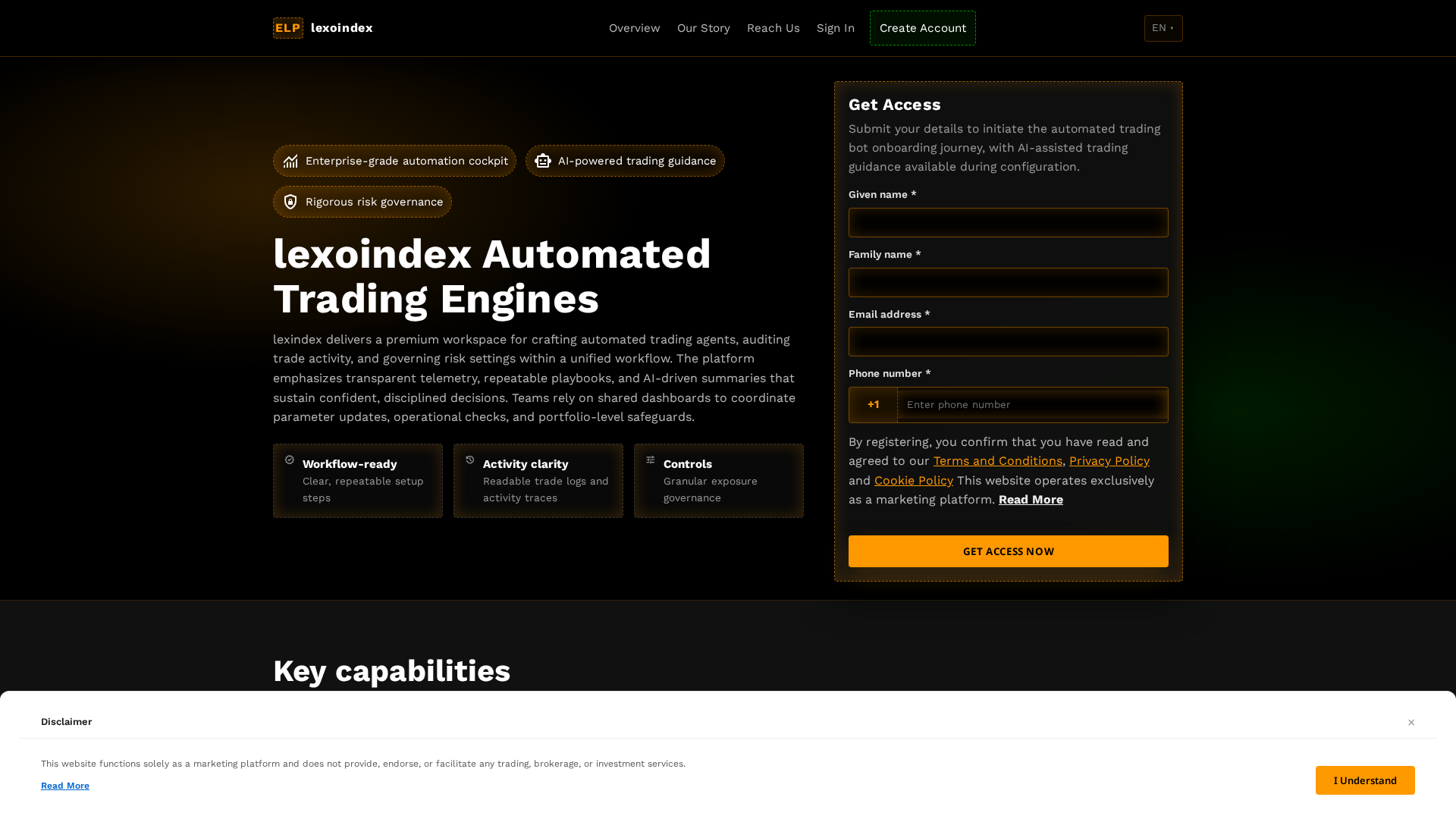Open the +1 country code selector
This screenshot has height=819, width=1456.
tap(874, 405)
